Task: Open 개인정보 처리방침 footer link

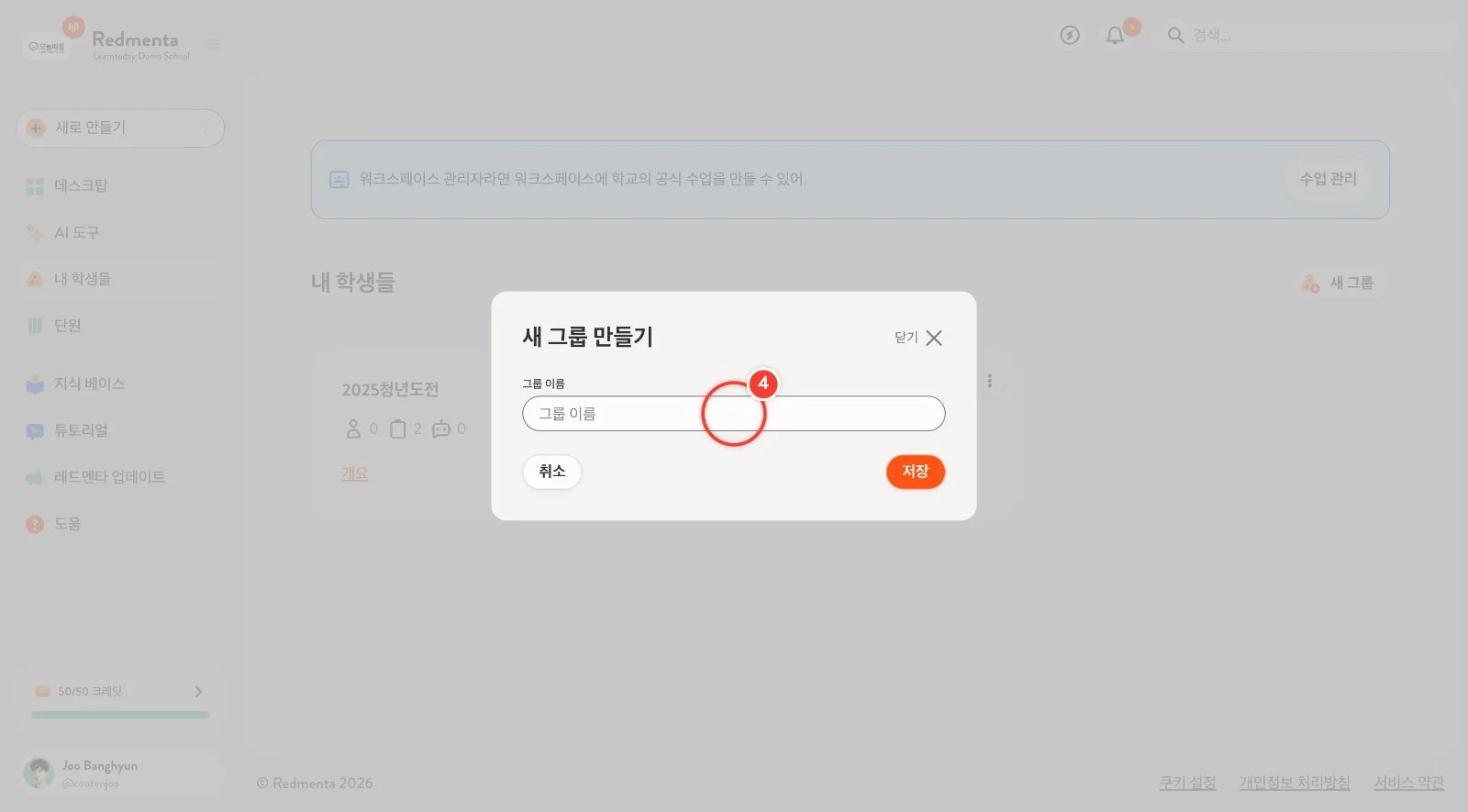Action: point(1295,783)
